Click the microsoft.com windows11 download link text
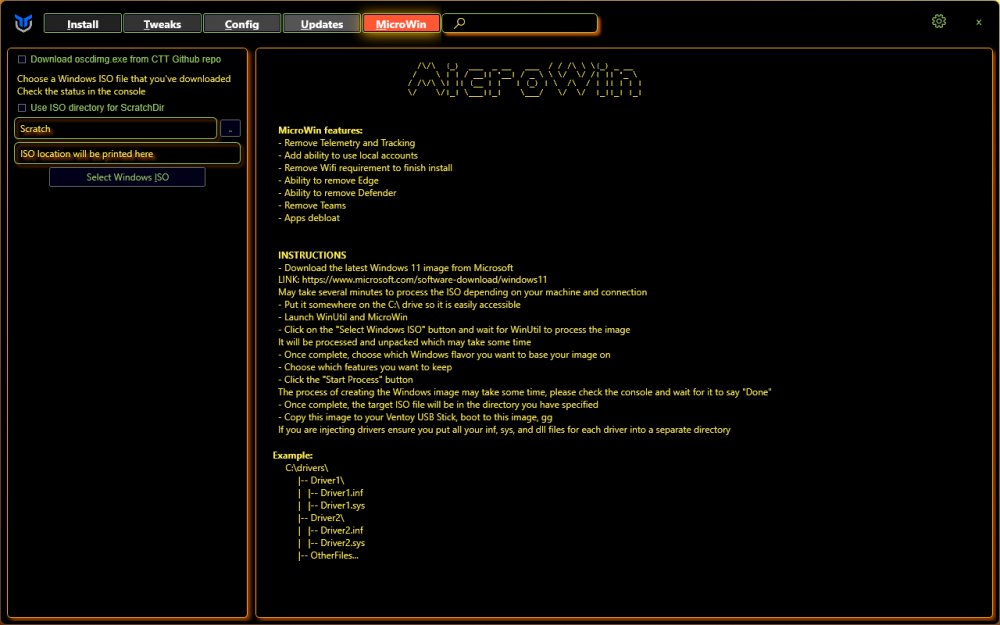This screenshot has width=1000, height=625. point(424,279)
